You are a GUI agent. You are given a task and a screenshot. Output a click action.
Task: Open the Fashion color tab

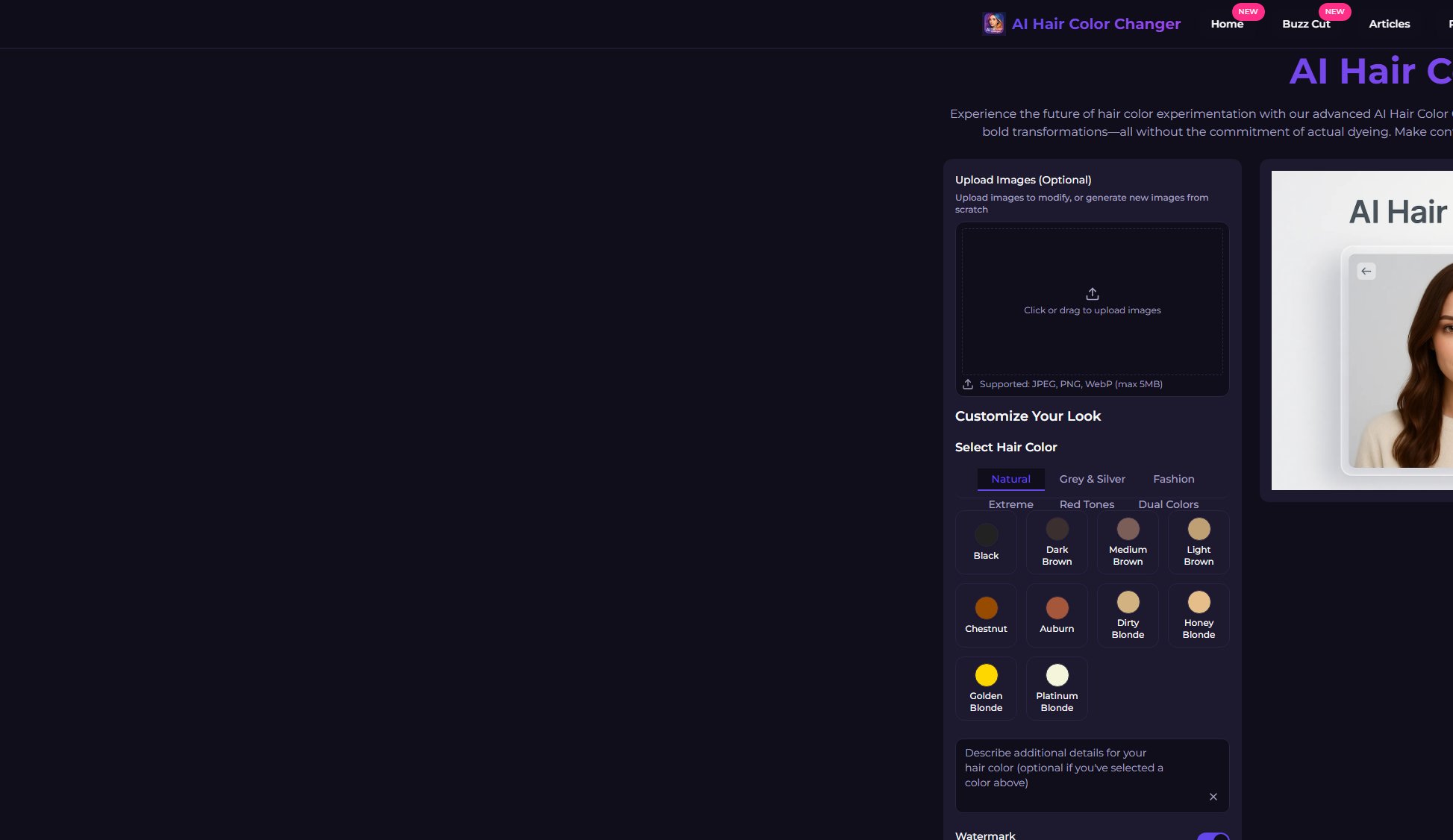1173,479
